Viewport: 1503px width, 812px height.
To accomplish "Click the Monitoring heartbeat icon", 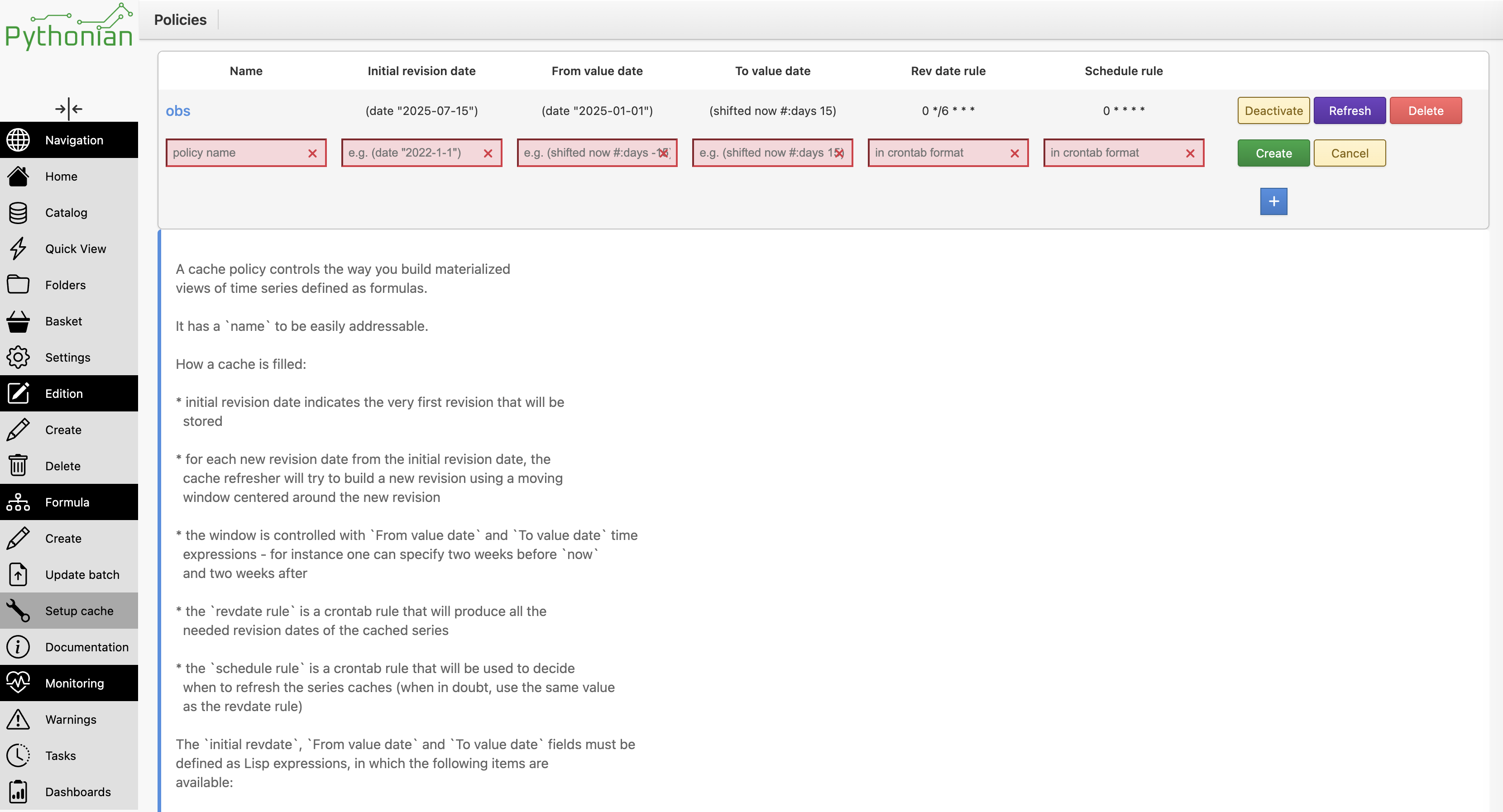I will point(18,683).
